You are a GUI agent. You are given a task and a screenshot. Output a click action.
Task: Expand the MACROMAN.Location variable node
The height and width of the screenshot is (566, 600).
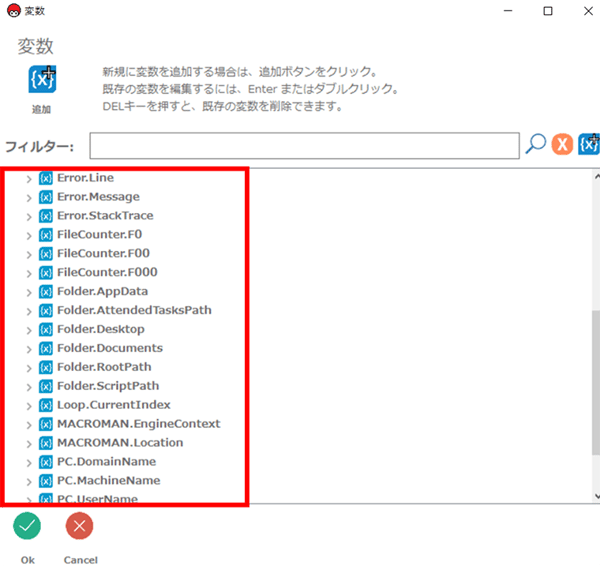click(x=29, y=444)
